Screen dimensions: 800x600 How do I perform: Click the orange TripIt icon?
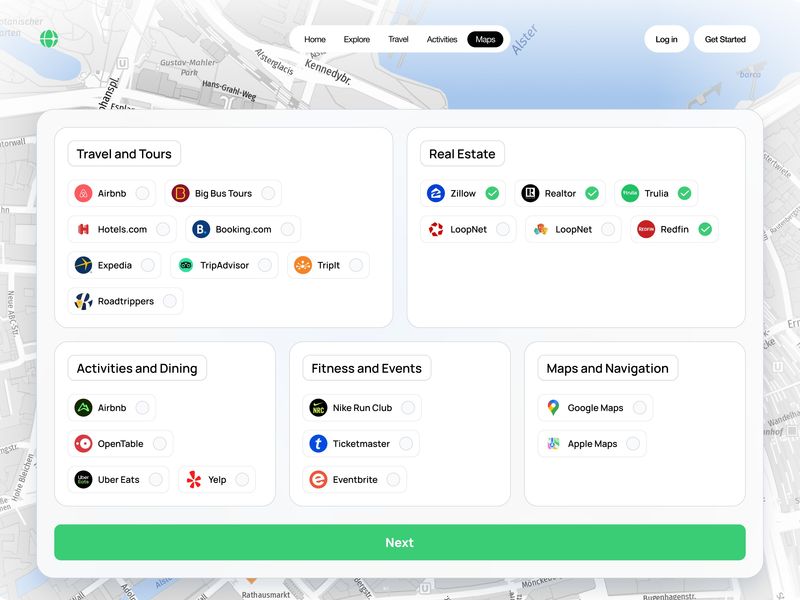click(303, 265)
